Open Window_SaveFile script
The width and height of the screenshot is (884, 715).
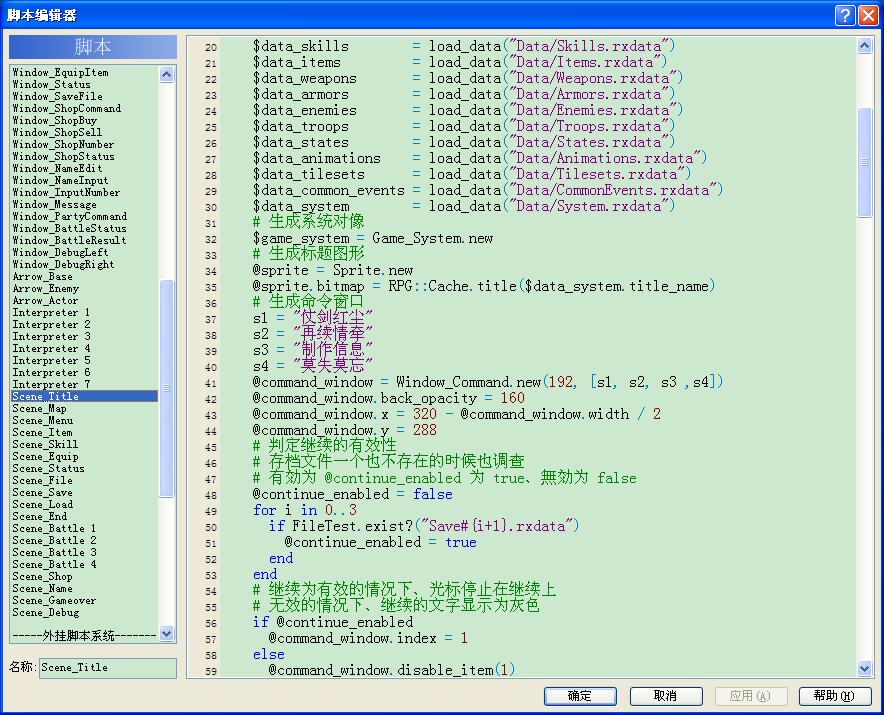pyautogui.click(x=58, y=96)
